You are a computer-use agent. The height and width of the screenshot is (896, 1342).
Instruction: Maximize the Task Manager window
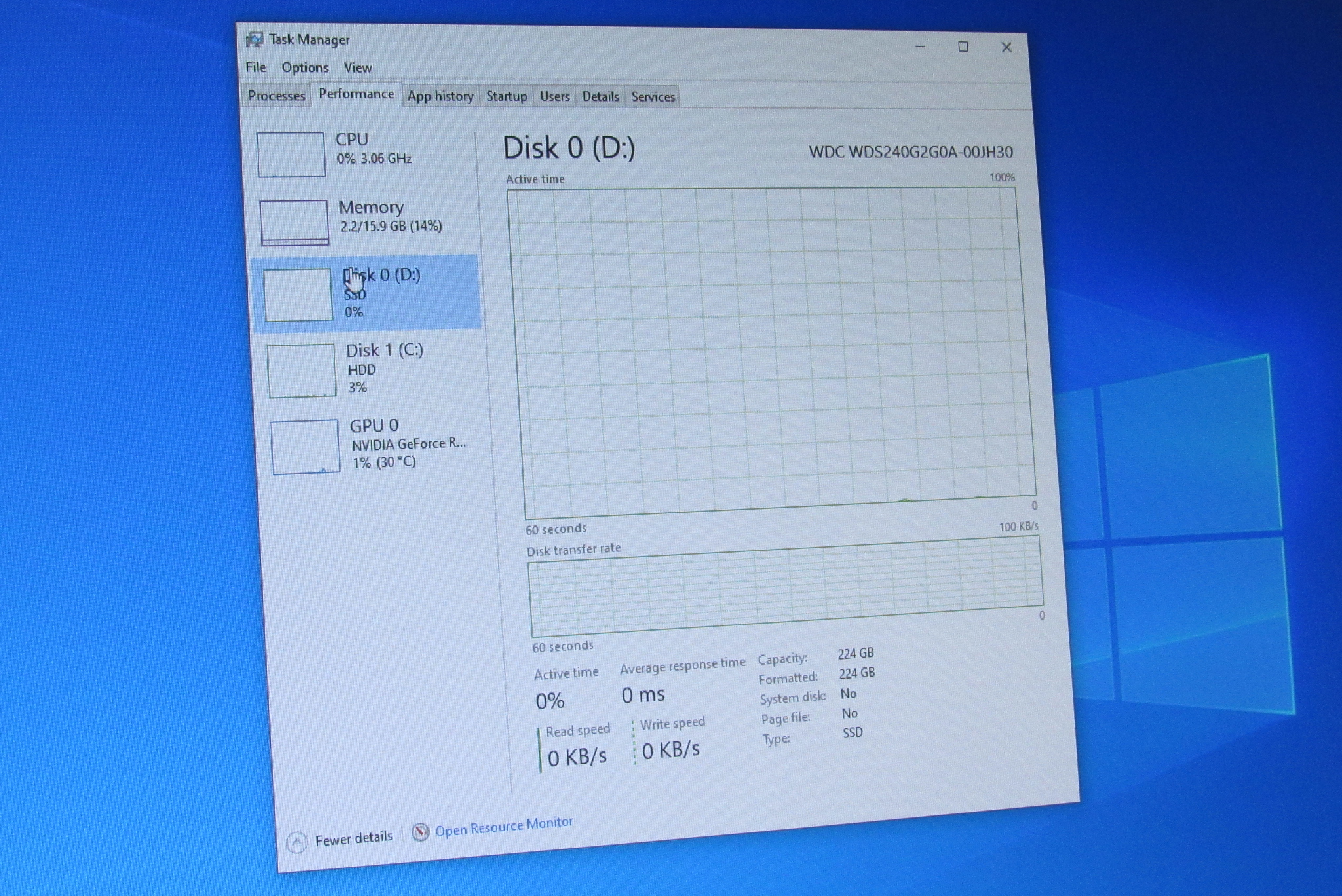[x=963, y=47]
